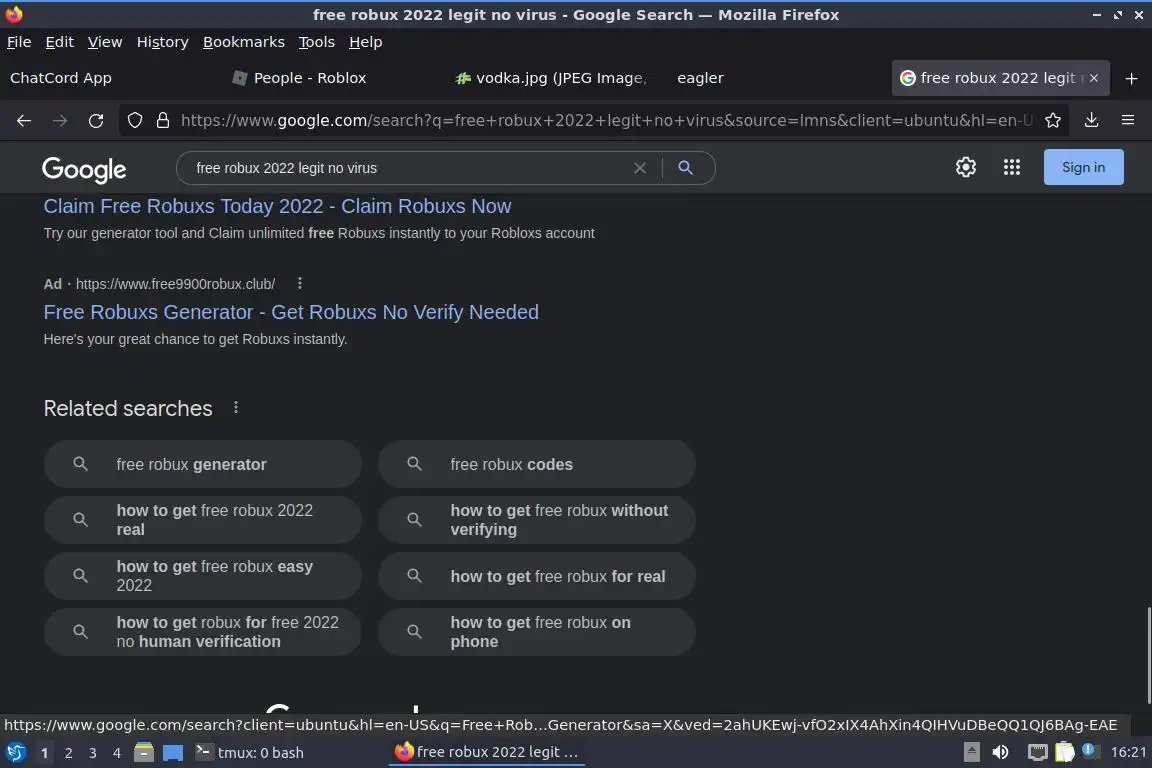Screen dimensions: 1152x768
Task: Search related: free robux without verifying
Action: [536, 520]
